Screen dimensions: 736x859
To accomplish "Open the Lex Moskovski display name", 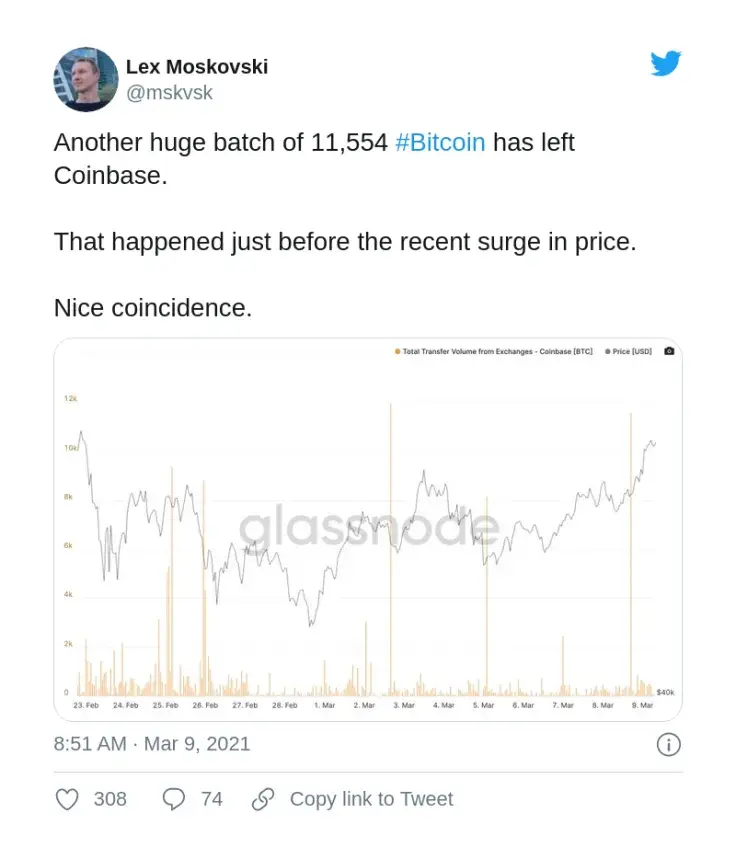I will 196,67.
